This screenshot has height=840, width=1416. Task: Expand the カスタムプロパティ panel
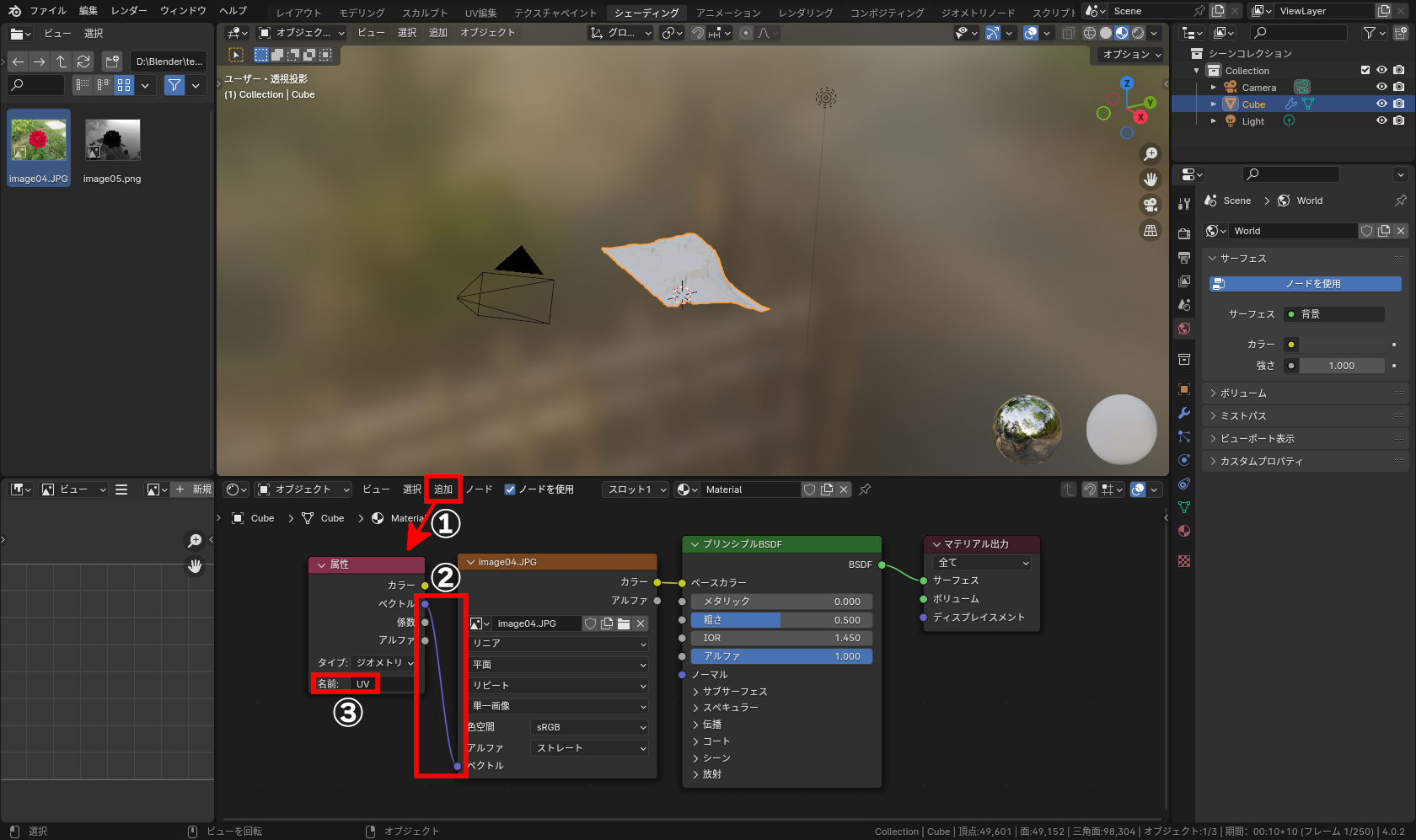tap(1305, 462)
